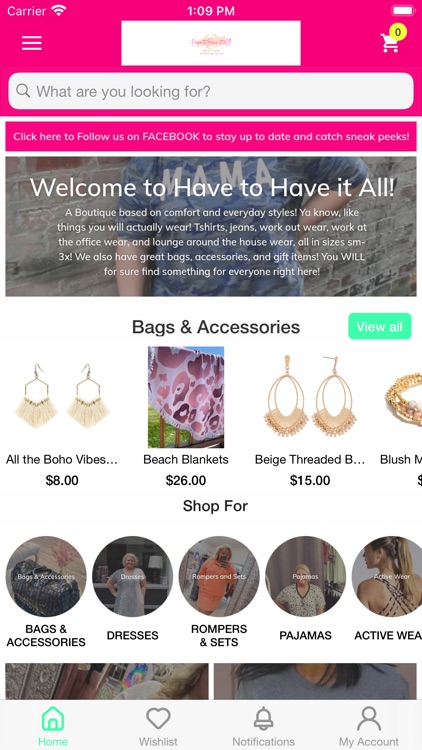The width and height of the screenshot is (422, 750).
Task: Select the Bags & Accessories category circle
Action: pos(46,576)
